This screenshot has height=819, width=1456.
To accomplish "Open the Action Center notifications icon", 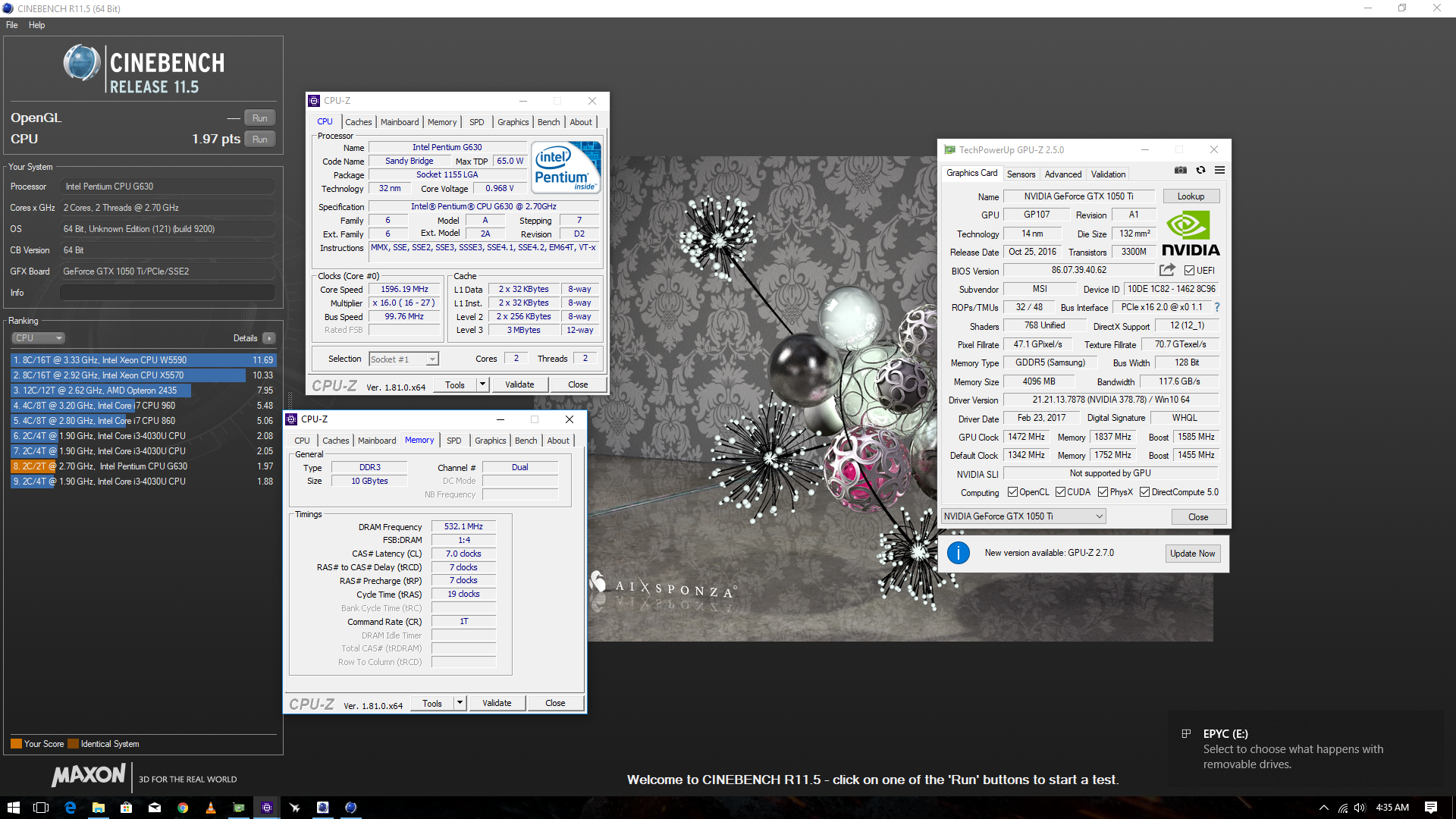I will pos(1430,808).
